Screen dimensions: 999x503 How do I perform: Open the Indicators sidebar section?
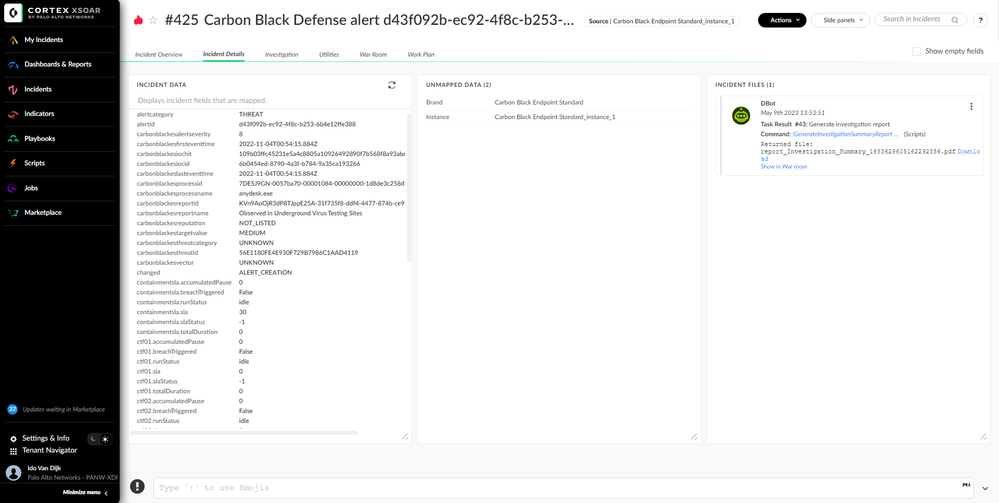pos(39,114)
